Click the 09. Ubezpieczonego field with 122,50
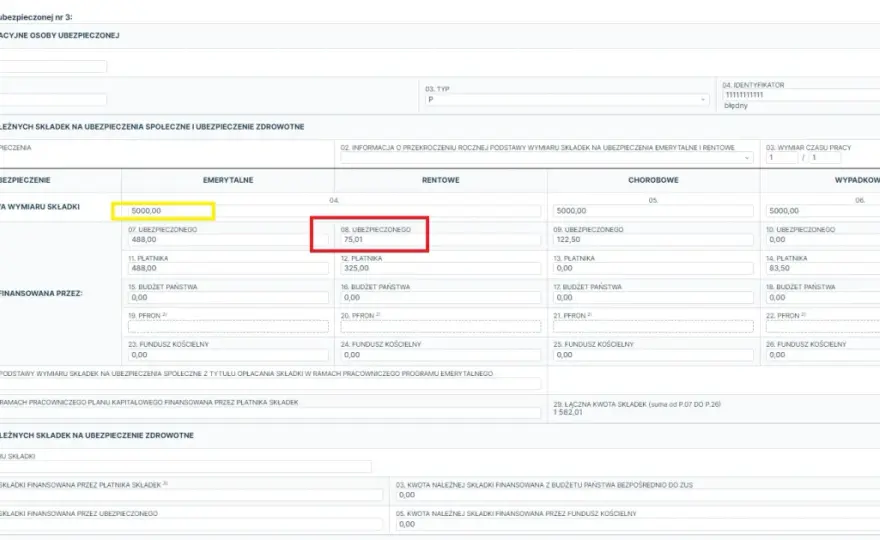 tap(653, 240)
